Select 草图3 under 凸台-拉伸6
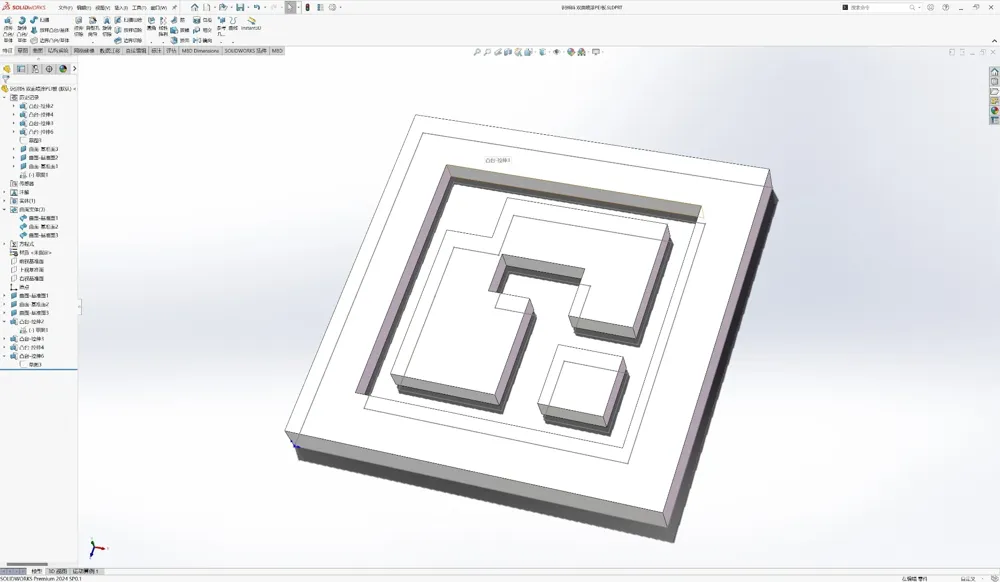 31,365
